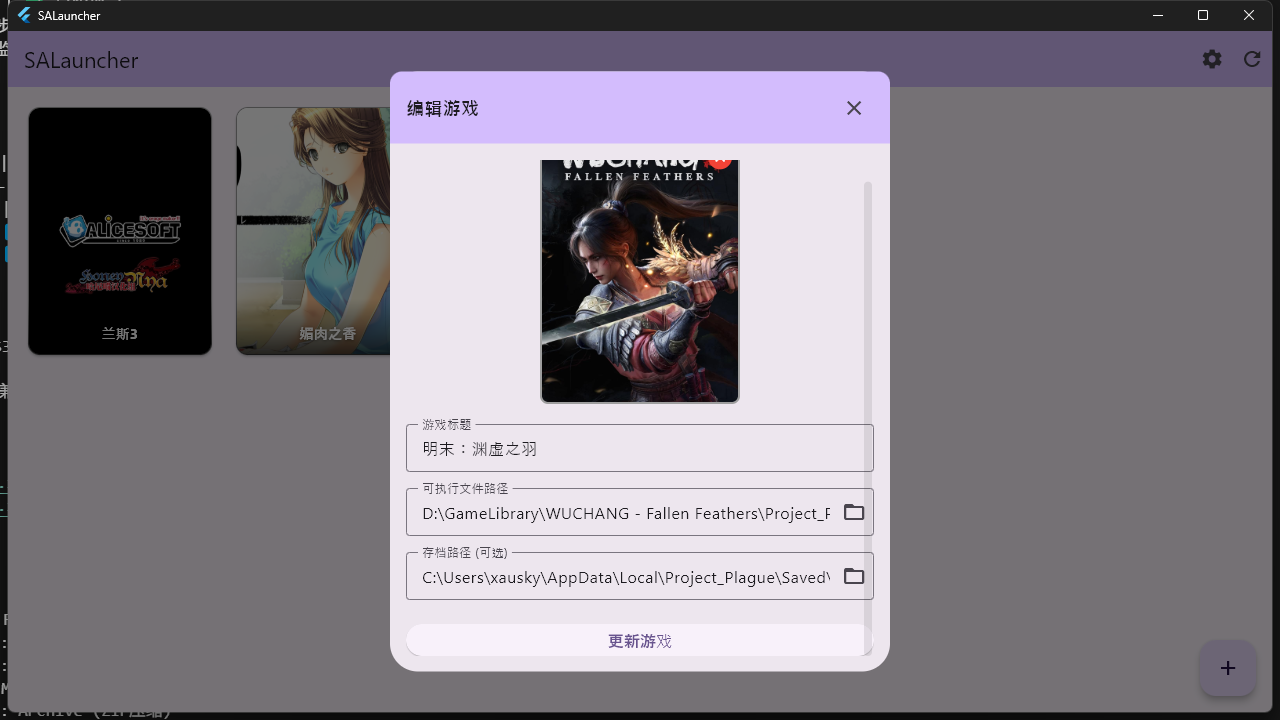Select the 兰斯3 game card

coord(120,231)
